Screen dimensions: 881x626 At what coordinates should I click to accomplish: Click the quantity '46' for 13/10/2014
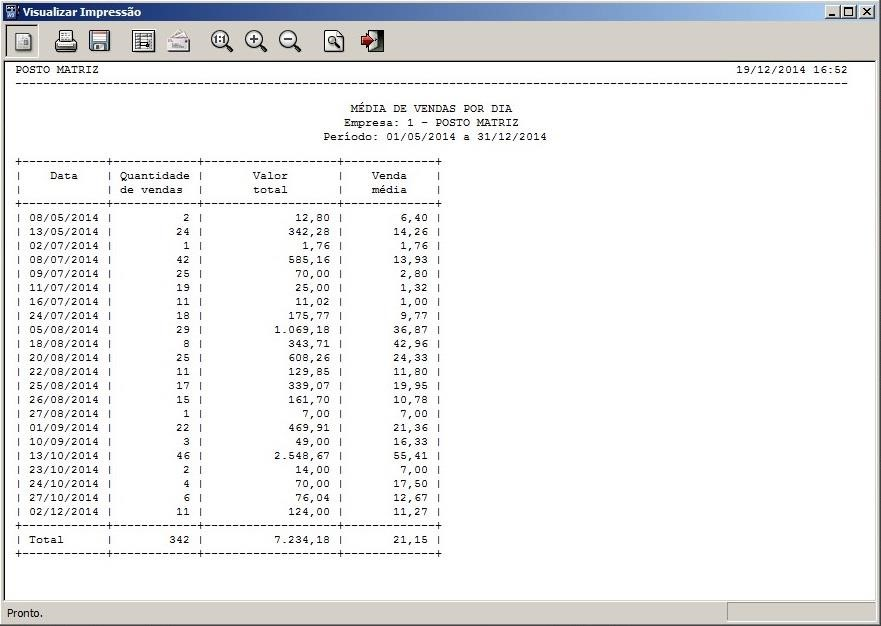[183, 456]
